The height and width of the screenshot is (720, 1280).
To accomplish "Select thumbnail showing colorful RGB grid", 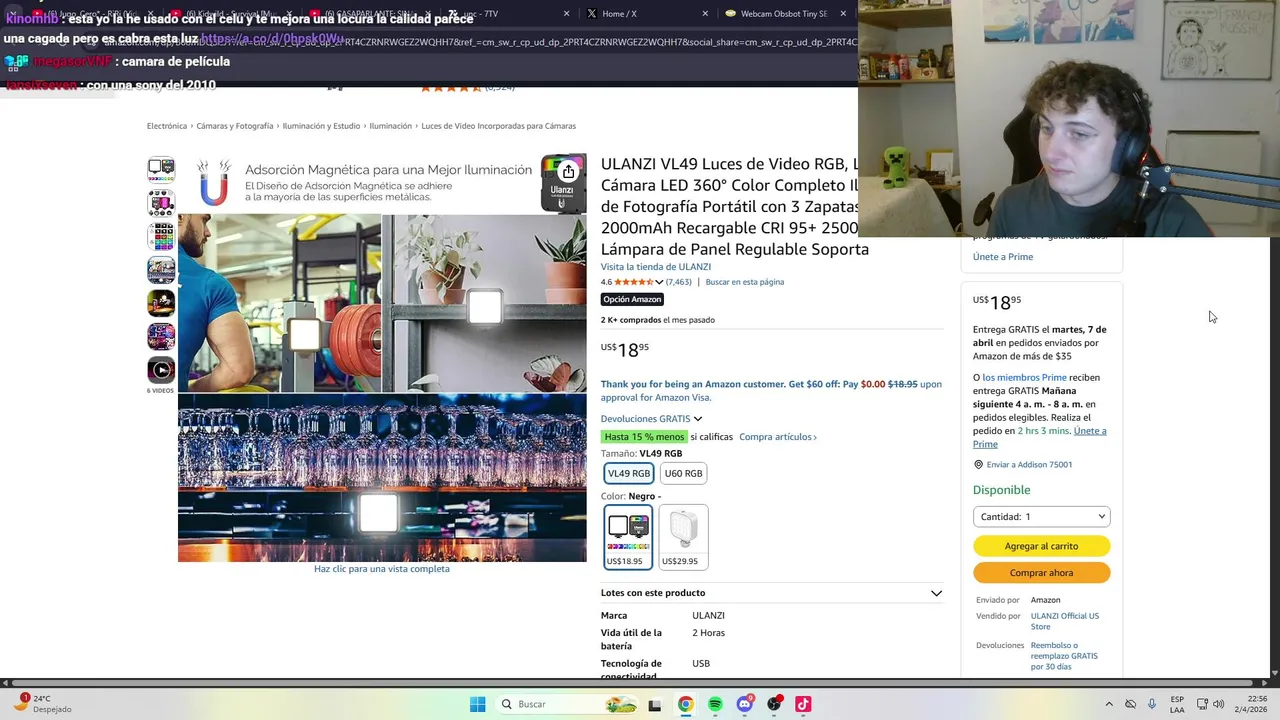I will 161,236.
